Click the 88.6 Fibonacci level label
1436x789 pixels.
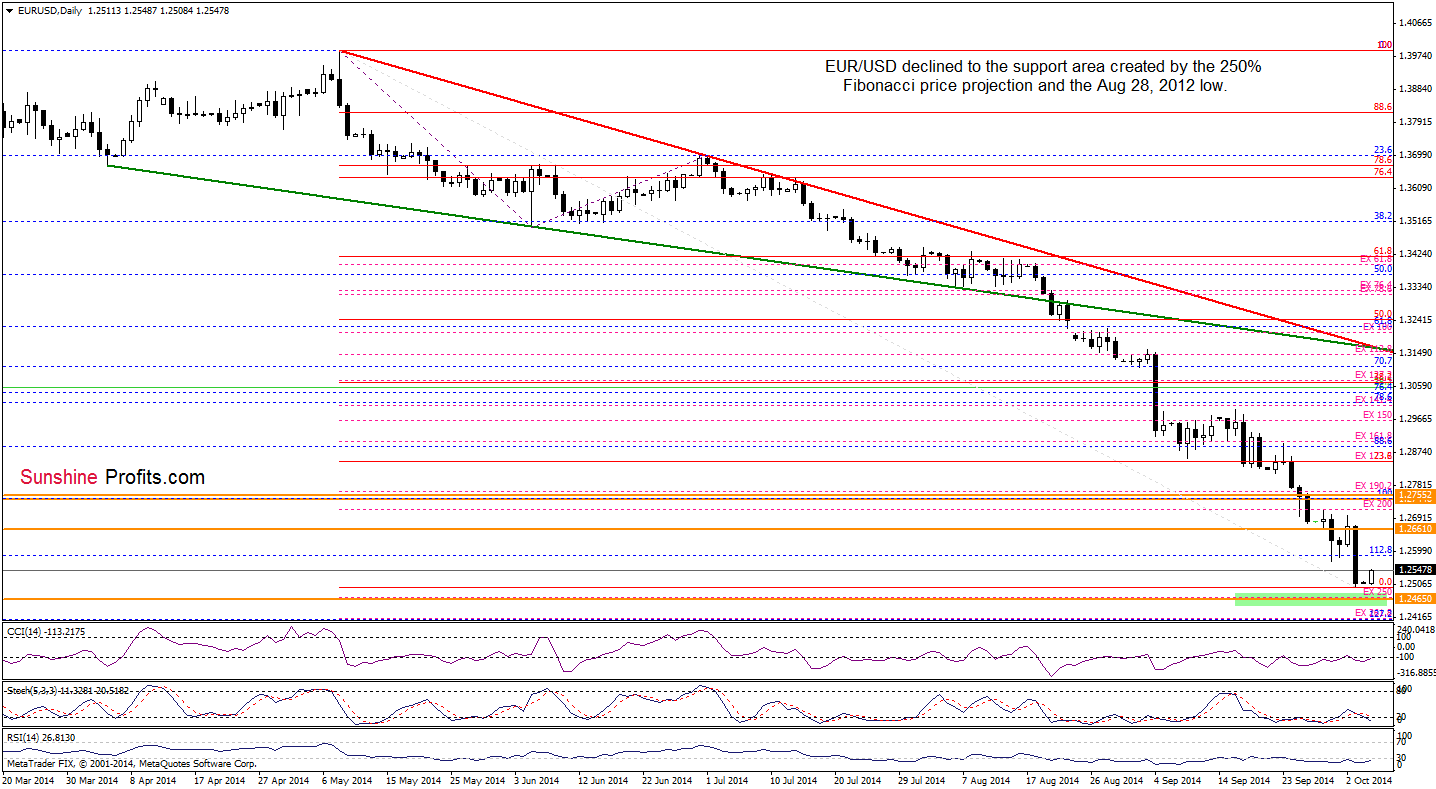1384,106
